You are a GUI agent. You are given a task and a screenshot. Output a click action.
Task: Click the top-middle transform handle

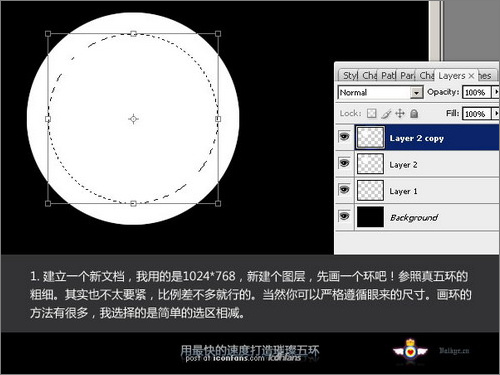pyautogui.click(x=133, y=33)
